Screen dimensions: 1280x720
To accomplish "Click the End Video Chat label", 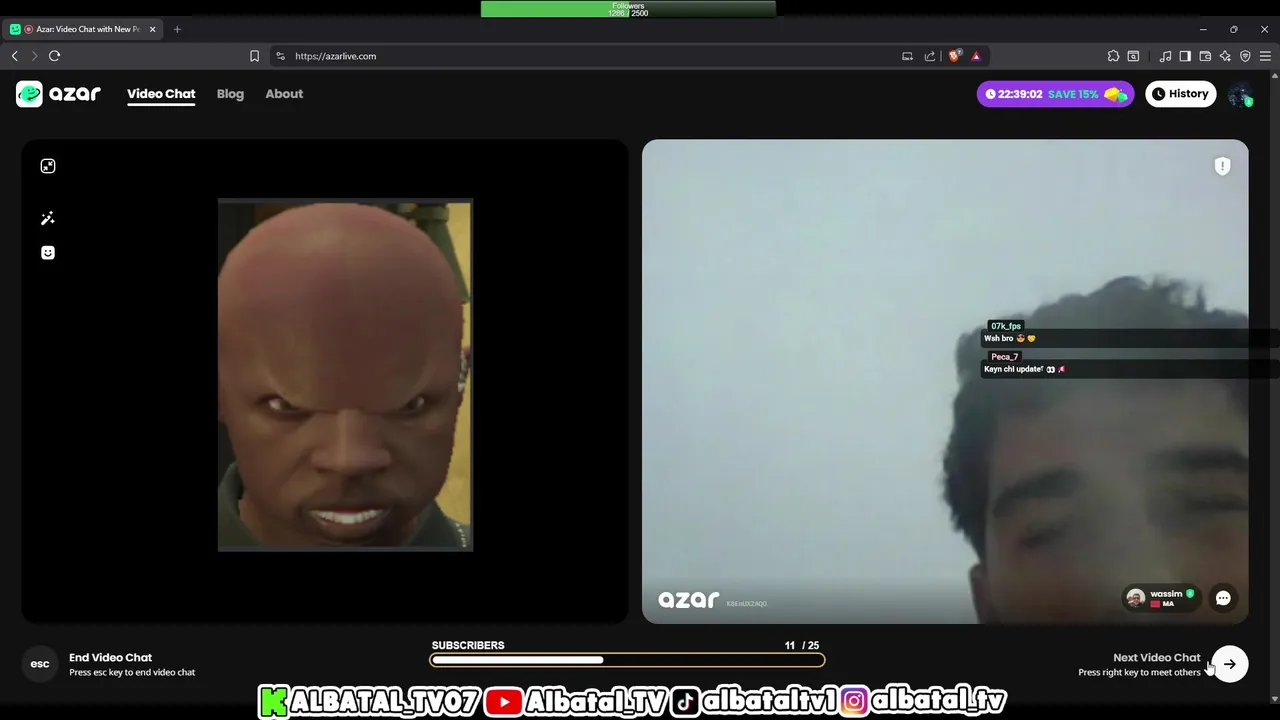I will 110,657.
